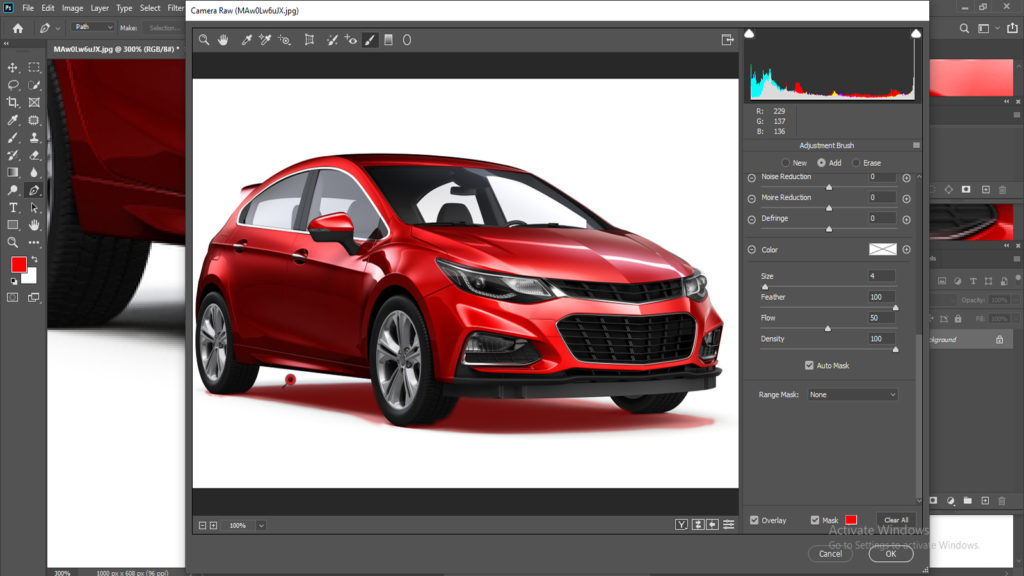
Task: Decrease Moire Reduction with minus button
Action: coord(752,199)
